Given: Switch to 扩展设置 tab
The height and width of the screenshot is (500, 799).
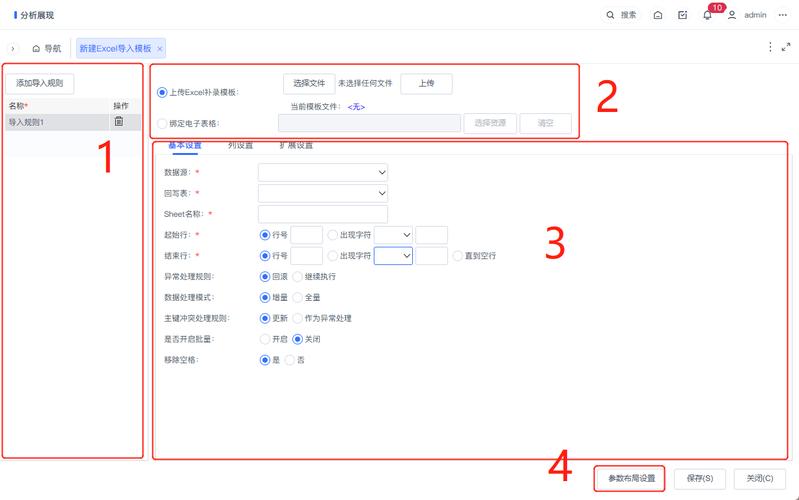Looking at the screenshot, I should click(x=296, y=146).
